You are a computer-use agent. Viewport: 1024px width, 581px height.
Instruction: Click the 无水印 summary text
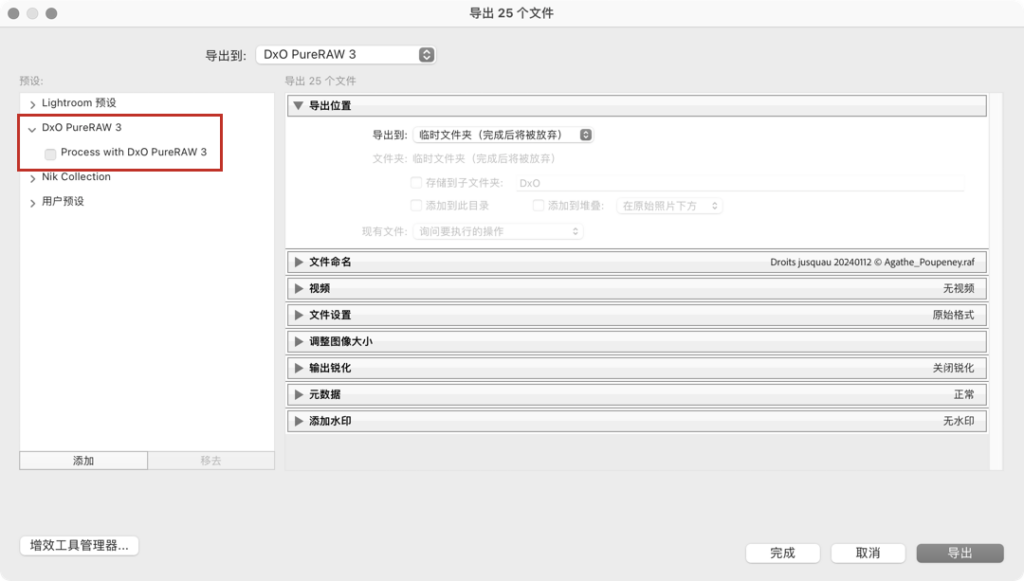click(x=958, y=421)
